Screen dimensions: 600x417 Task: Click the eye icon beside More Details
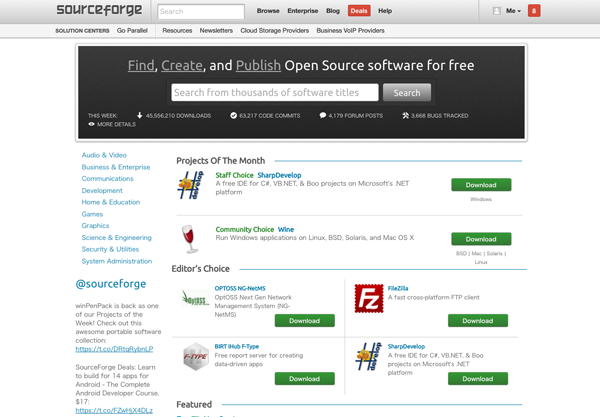(92, 124)
